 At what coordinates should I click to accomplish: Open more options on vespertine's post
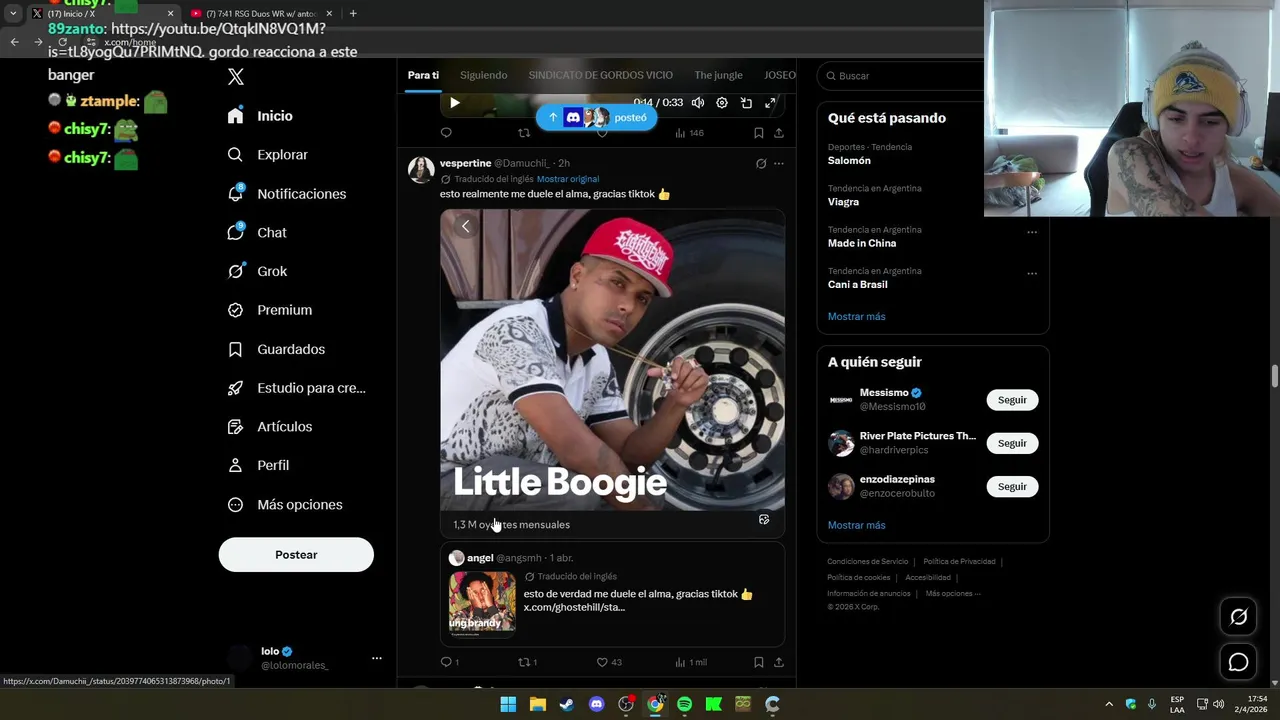779,164
